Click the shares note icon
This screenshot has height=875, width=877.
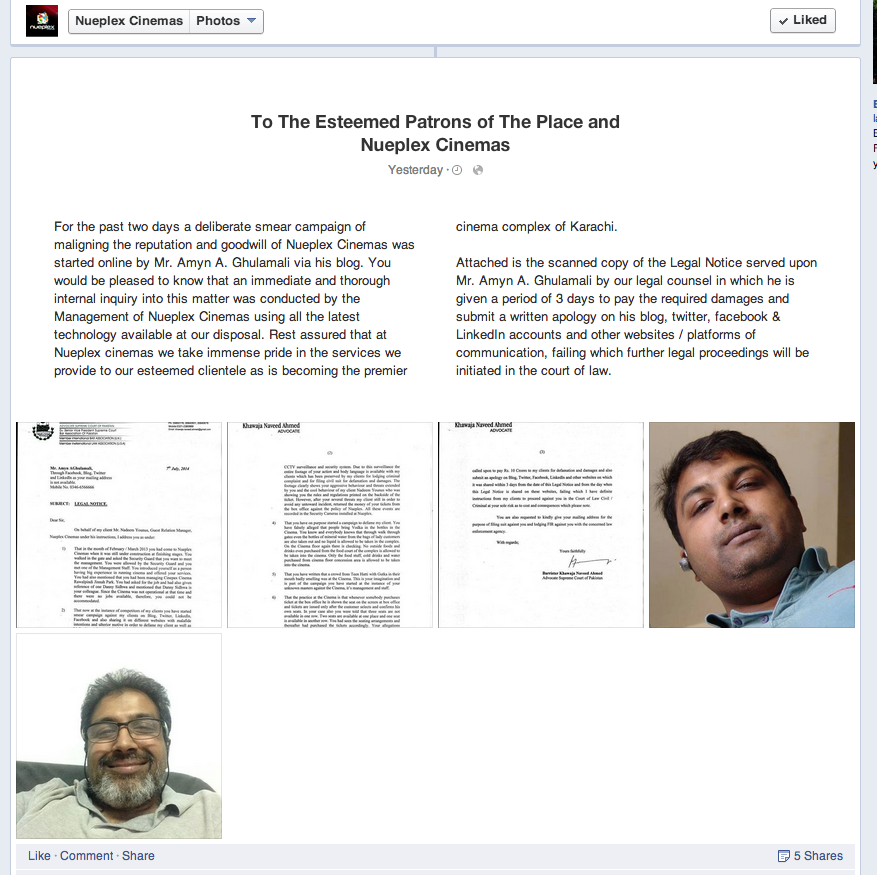(x=784, y=856)
